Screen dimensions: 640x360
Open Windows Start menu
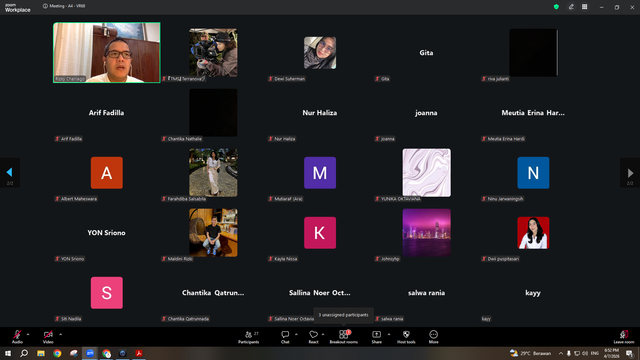[x=8, y=353]
